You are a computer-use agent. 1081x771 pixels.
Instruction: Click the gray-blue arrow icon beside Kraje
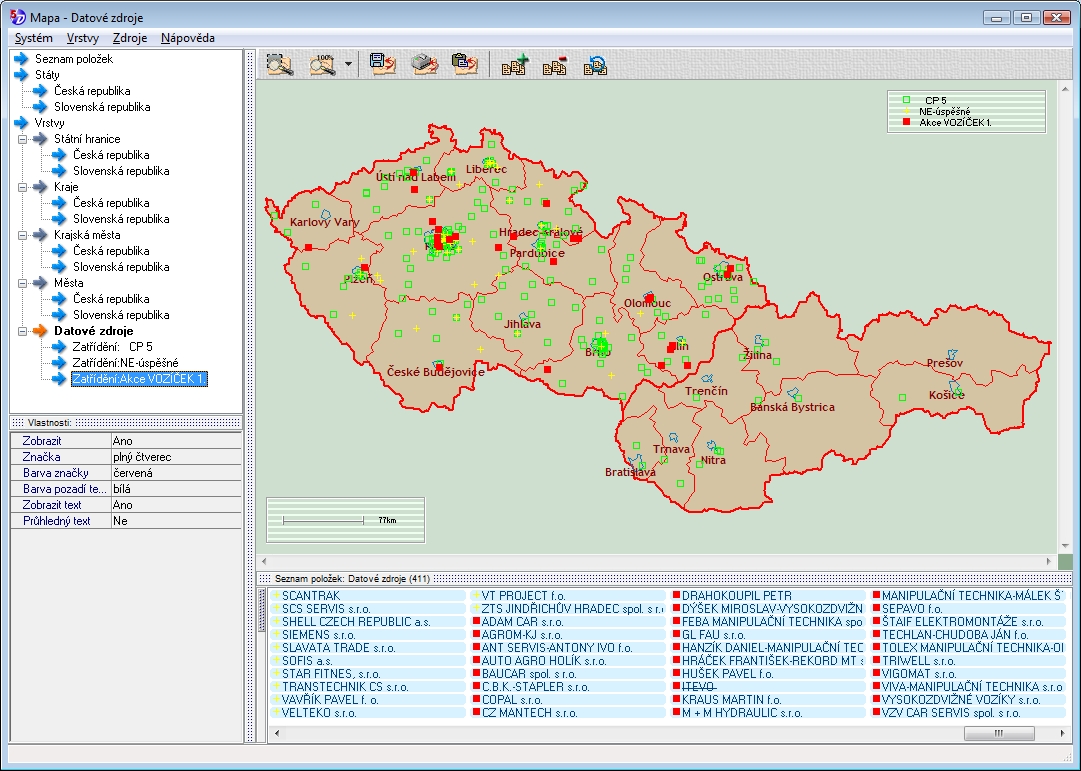coord(41,187)
